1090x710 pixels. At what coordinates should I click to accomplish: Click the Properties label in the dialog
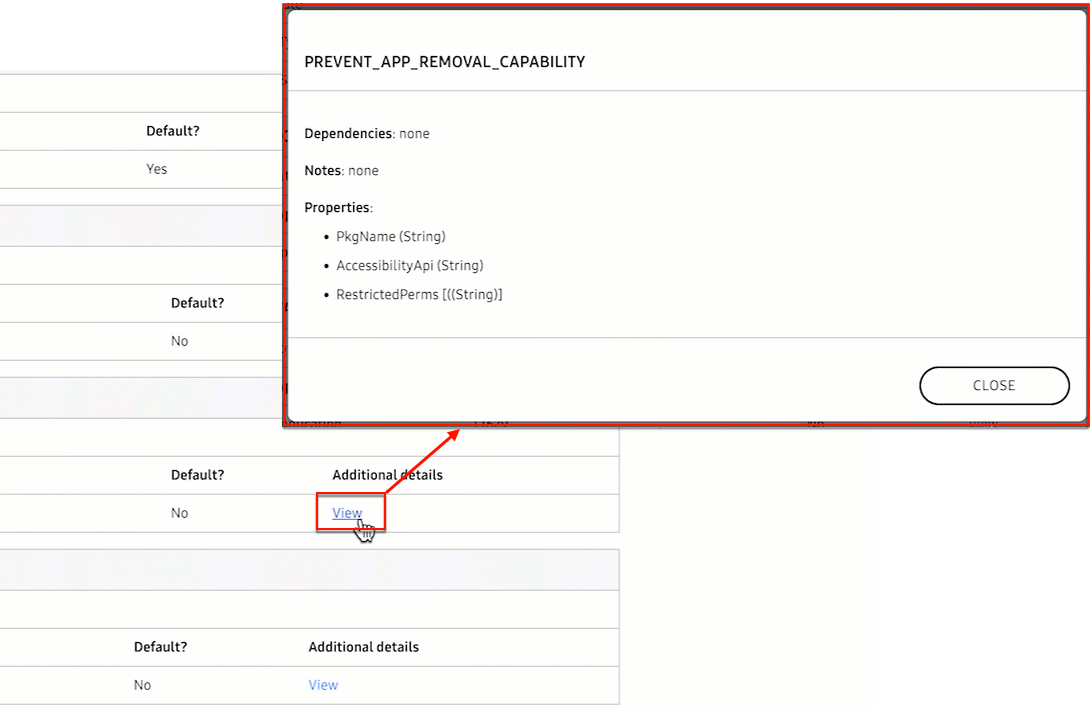coord(338,208)
